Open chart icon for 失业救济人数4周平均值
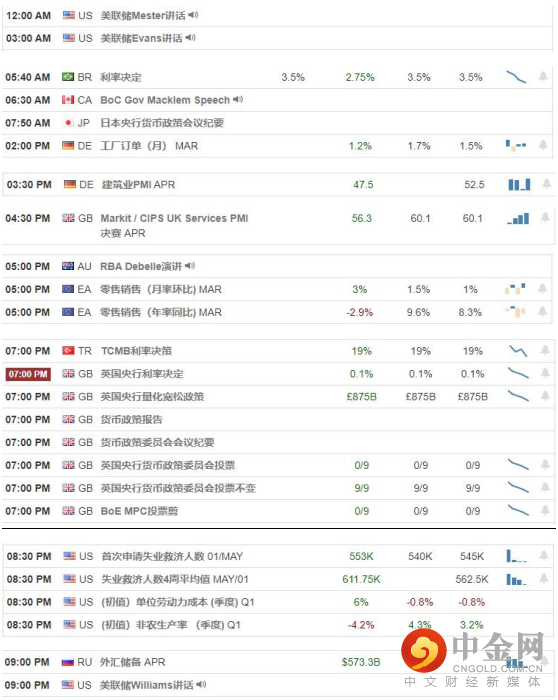Screen dimensions: 558x700 pyautogui.click(x=517, y=579)
